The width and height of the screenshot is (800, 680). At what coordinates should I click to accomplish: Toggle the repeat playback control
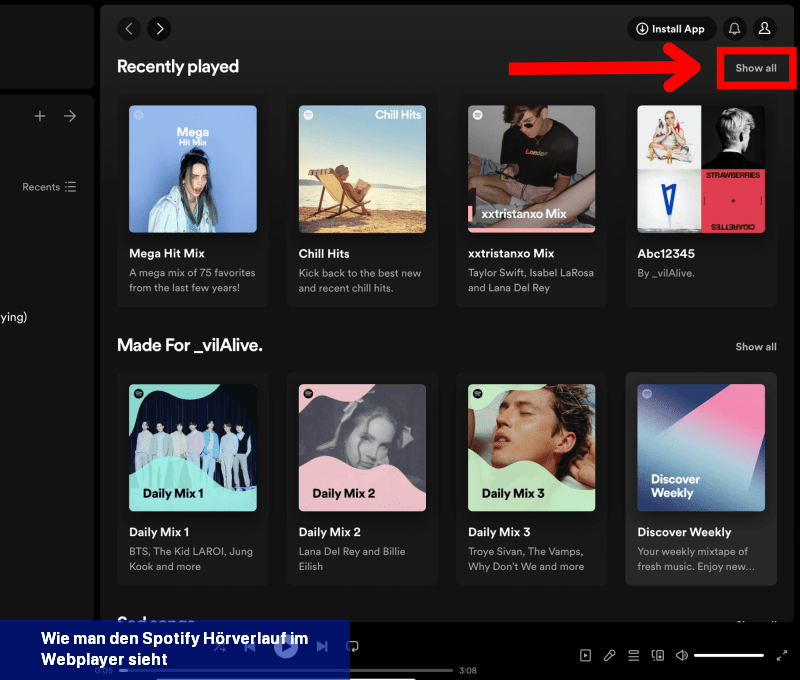(352, 646)
